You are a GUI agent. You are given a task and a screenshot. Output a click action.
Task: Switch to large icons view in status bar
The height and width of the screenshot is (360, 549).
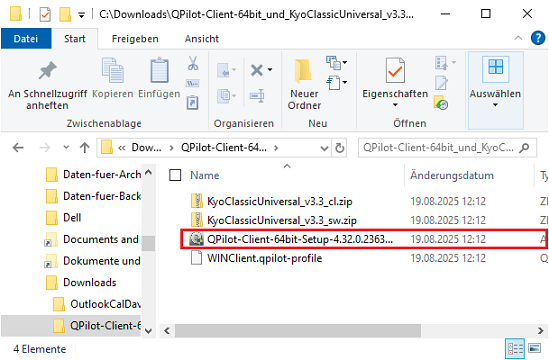(535, 348)
